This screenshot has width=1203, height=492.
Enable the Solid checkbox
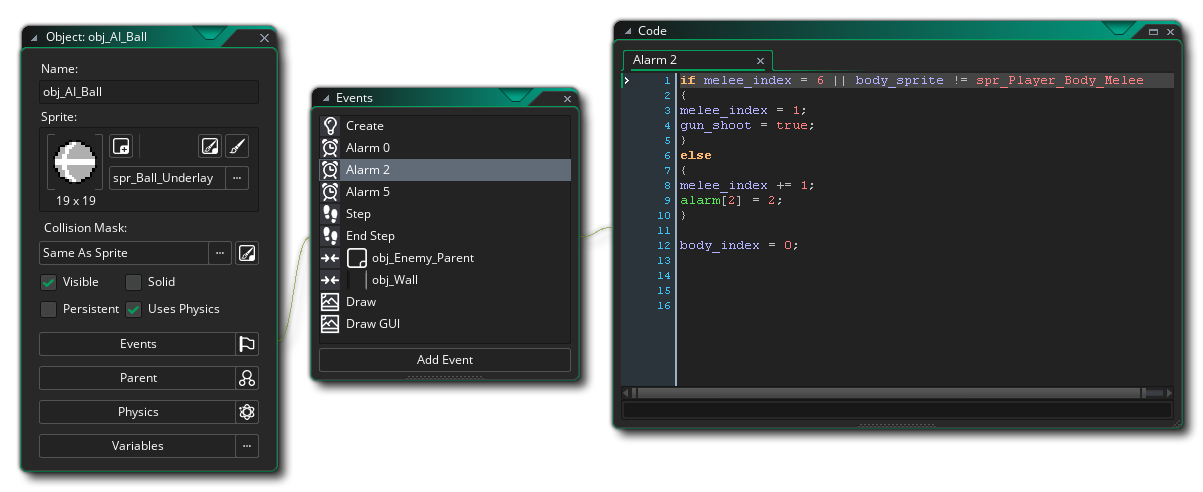coord(133,282)
